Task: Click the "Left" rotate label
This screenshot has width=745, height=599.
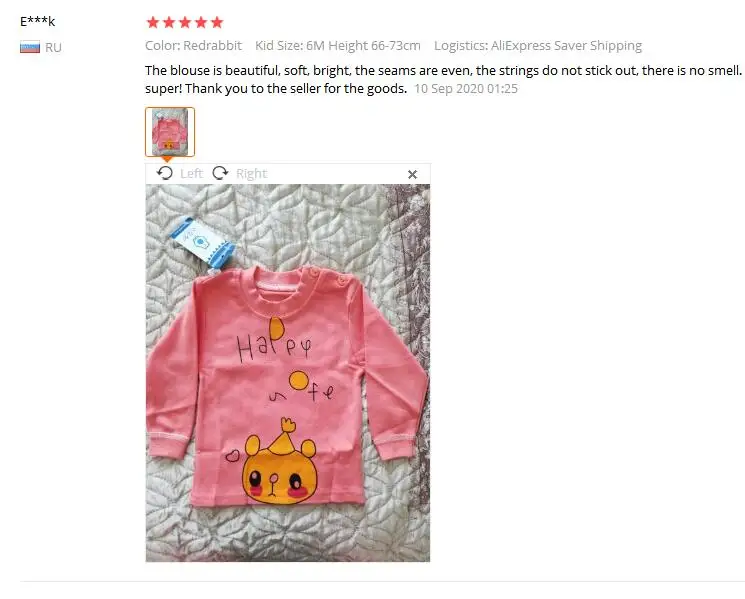Action: click(x=191, y=173)
